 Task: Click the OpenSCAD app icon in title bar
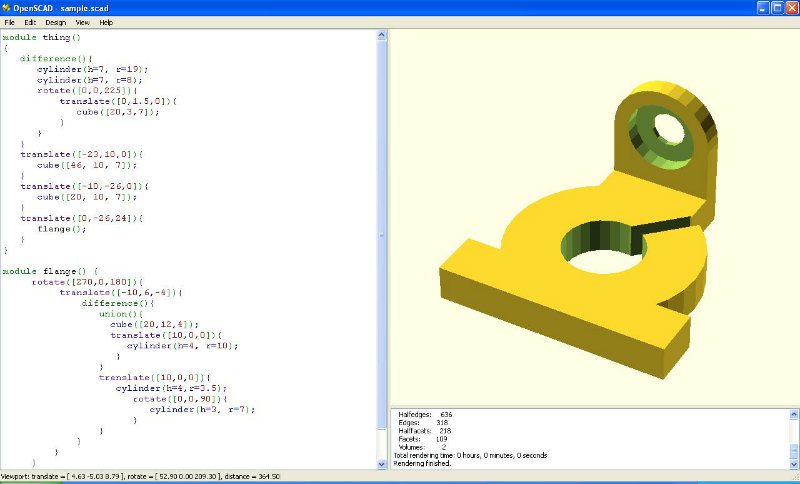pos(6,8)
